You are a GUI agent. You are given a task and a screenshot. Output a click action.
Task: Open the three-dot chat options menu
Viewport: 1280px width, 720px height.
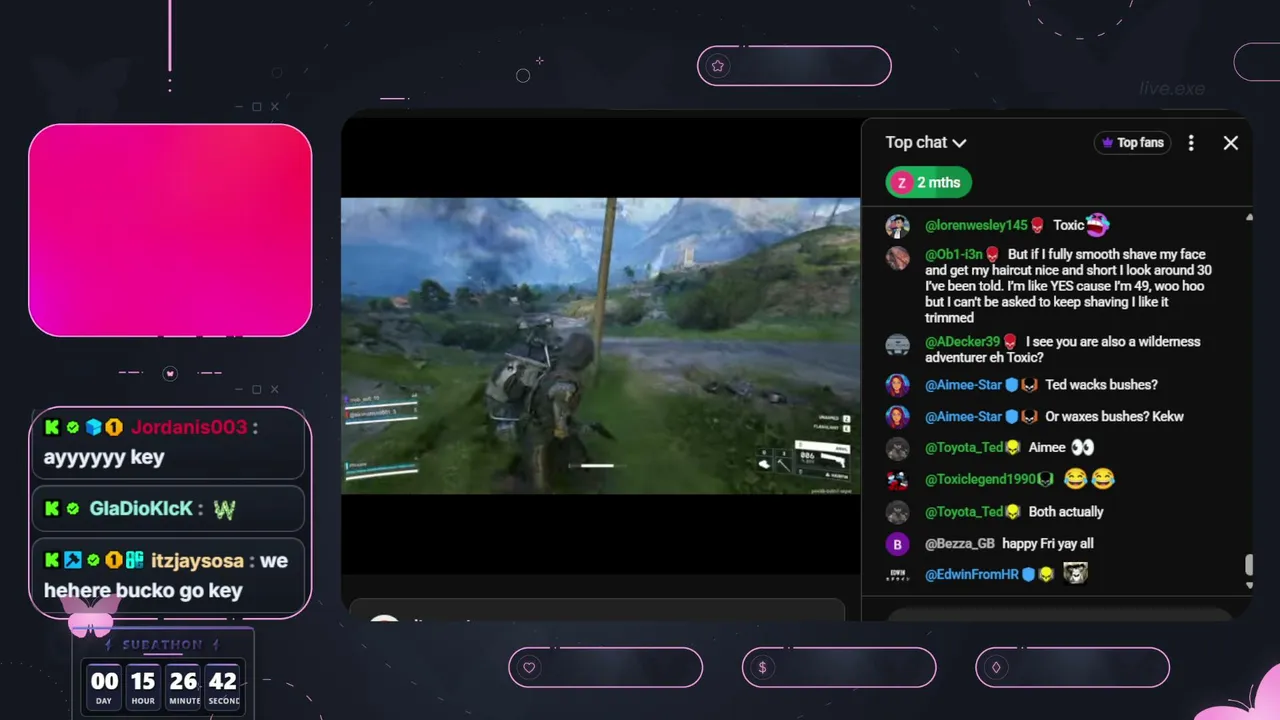tap(1190, 143)
